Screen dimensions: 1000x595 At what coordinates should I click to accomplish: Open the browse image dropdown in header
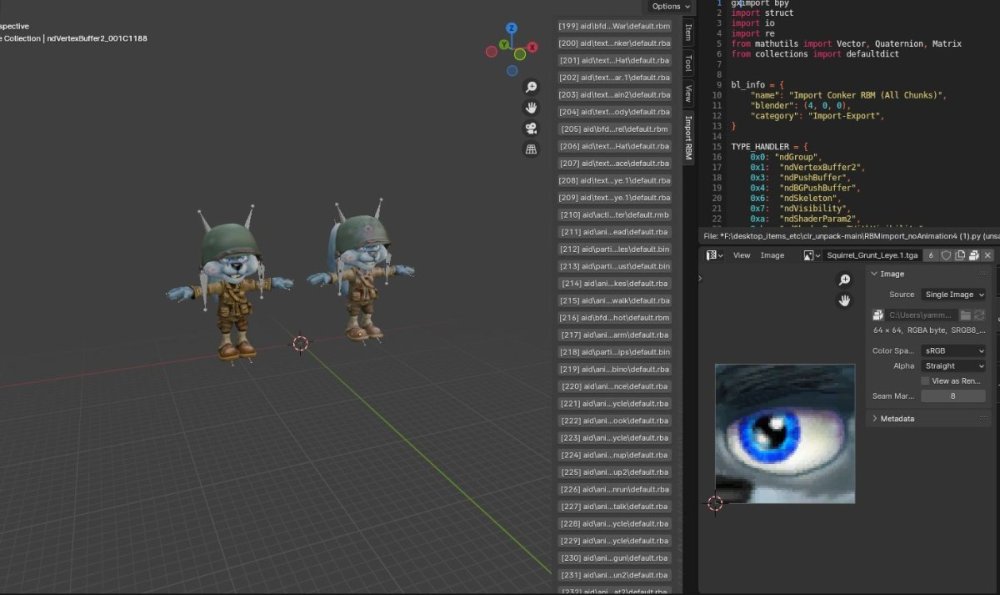[812, 255]
